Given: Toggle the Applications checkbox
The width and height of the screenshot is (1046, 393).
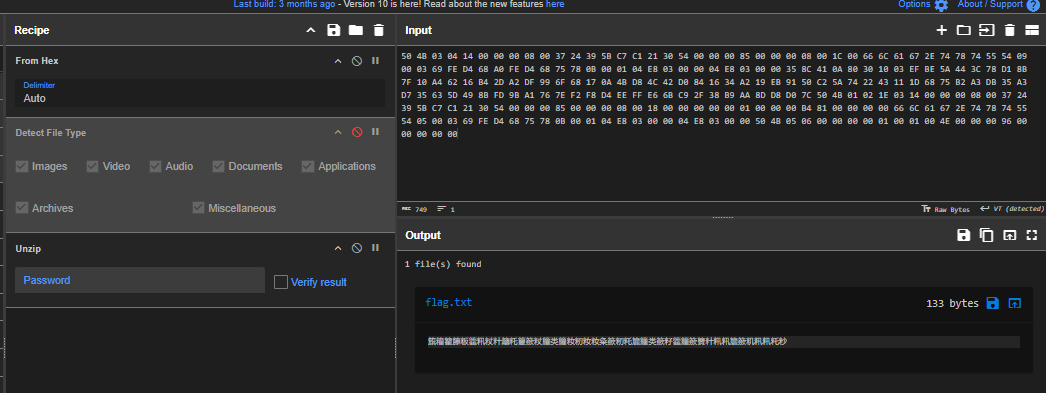Looking at the screenshot, I should click(x=308, y=166).
